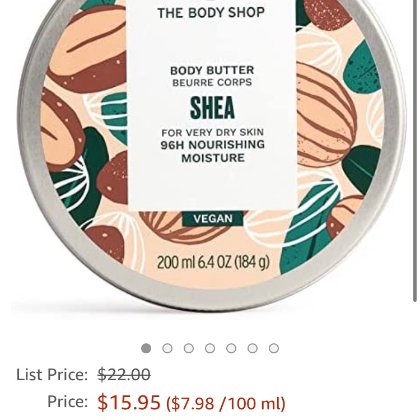Click the ($7.98 /100 ml) unit price
This screenshot has width=420, height=420.
point(226,403)
